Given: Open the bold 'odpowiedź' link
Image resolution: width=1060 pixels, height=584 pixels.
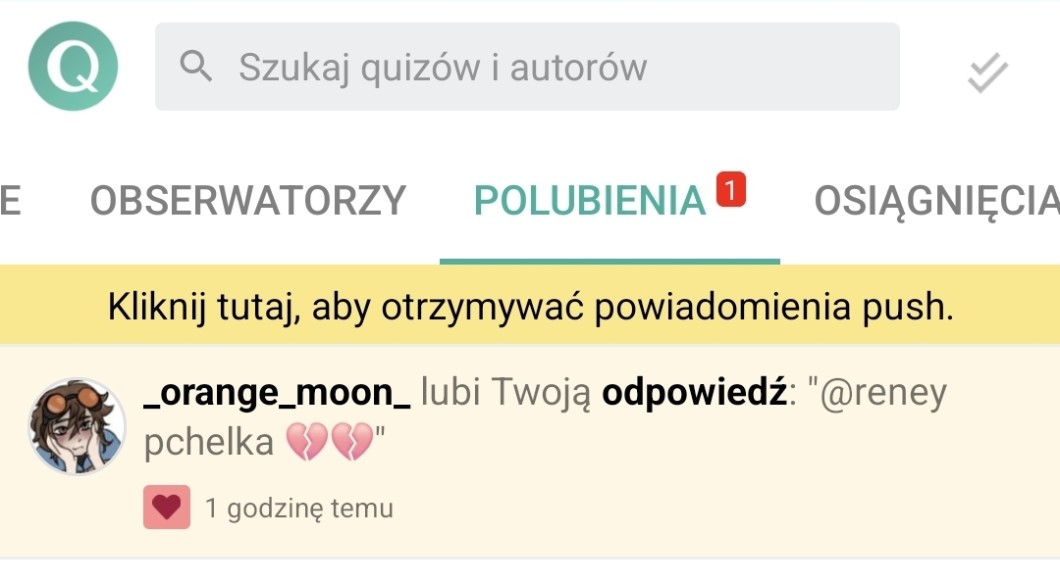Looking at the screenshot, I should (694, 394).
